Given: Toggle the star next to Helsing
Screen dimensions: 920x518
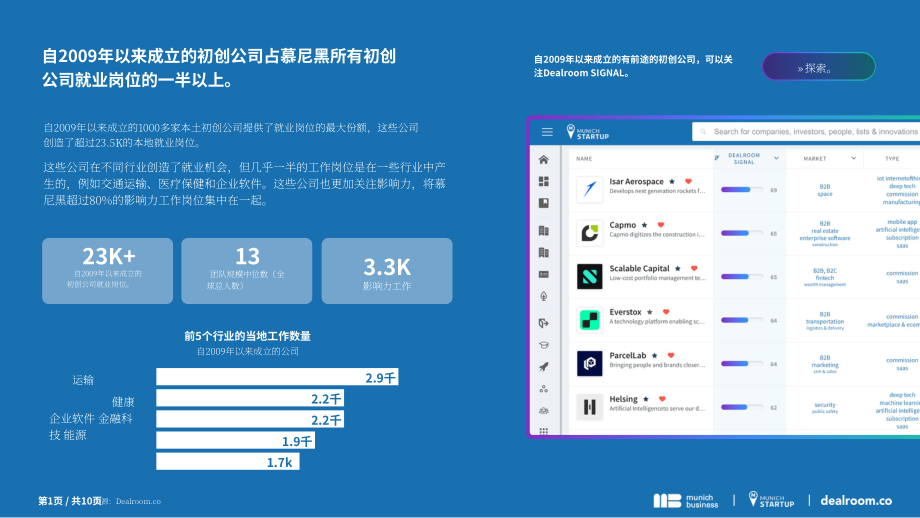Looking at the screenshot, I should click(x=646, y=399).
